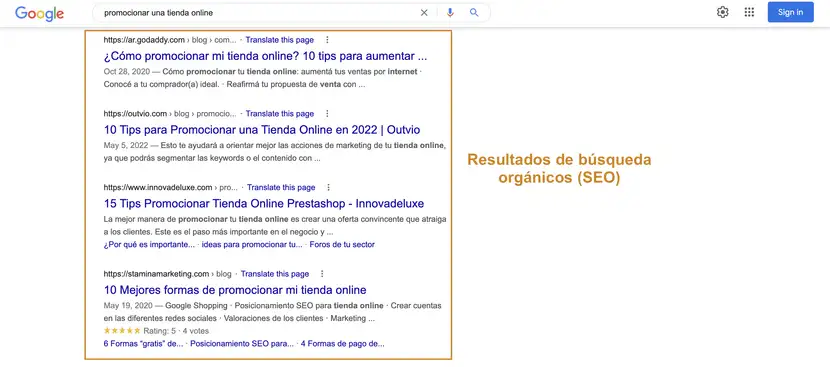830x367 pixels.
Task: Click the magnifying glass search icon
Action: 474,13
